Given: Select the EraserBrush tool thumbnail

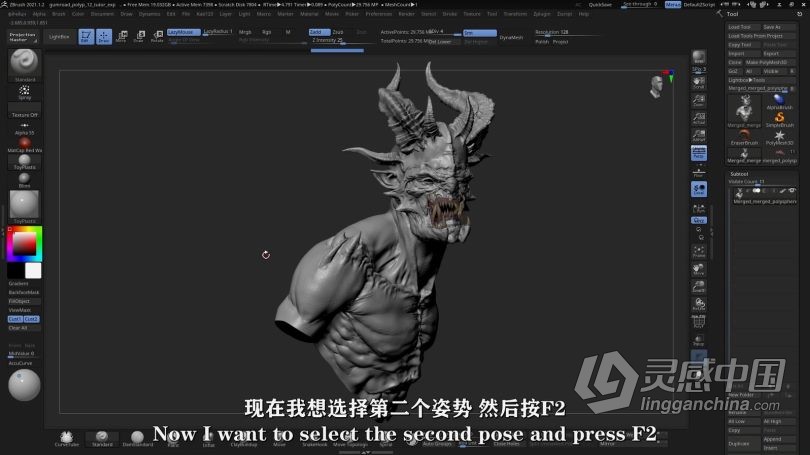Looking at the screenshot, I should 744,137.
